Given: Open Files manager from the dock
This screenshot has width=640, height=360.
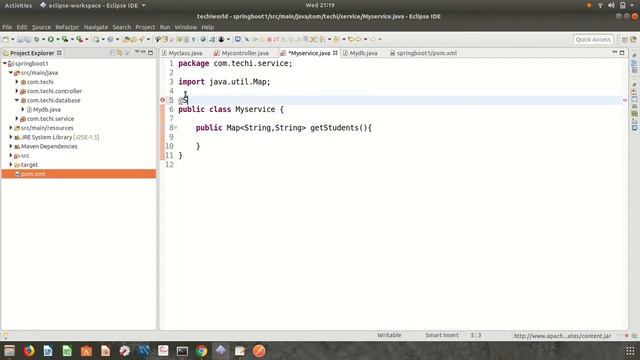Looking at the screenshot, I should pos(9,351).
